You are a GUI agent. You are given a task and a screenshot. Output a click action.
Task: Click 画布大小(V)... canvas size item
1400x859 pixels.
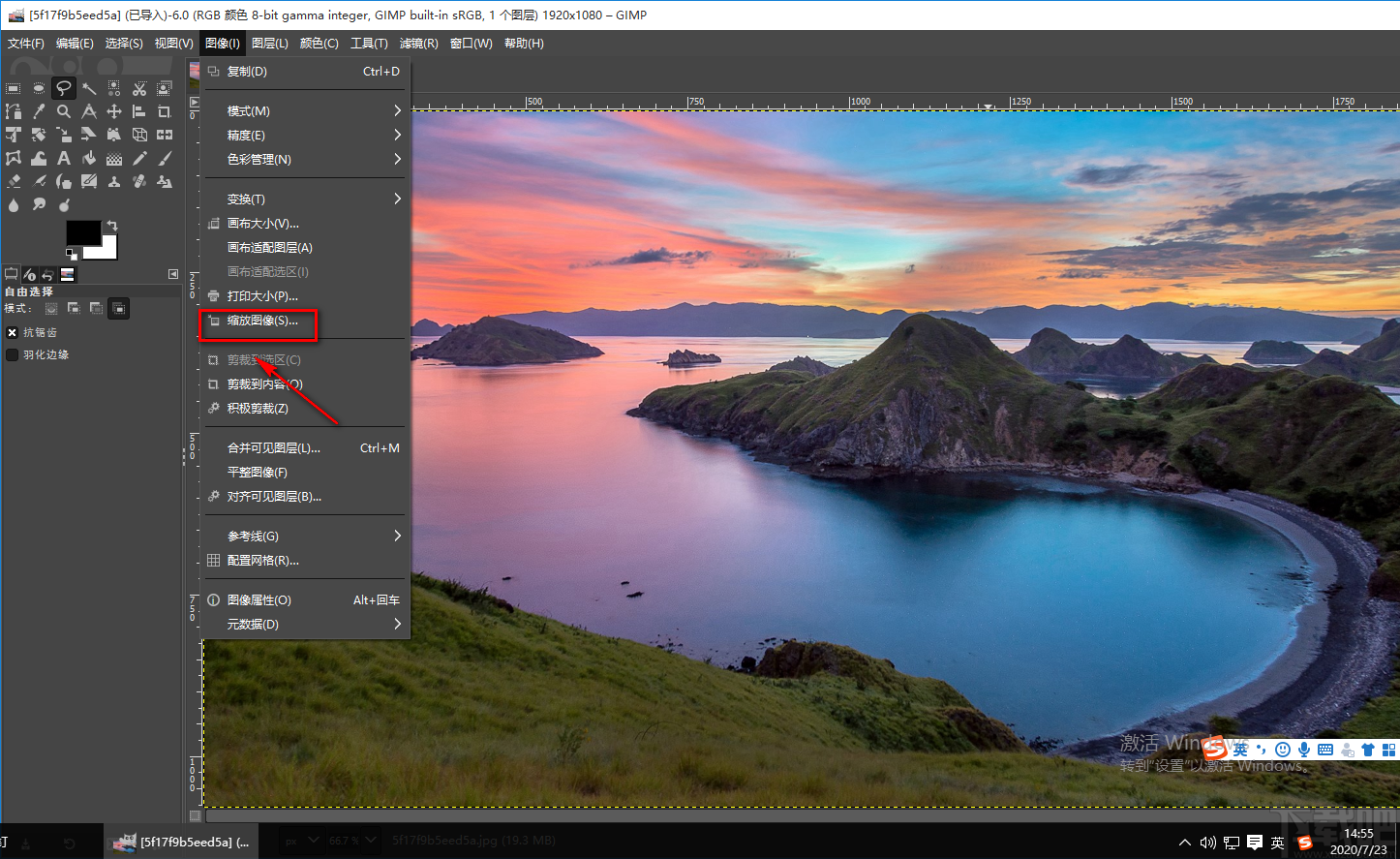point(262,224)
